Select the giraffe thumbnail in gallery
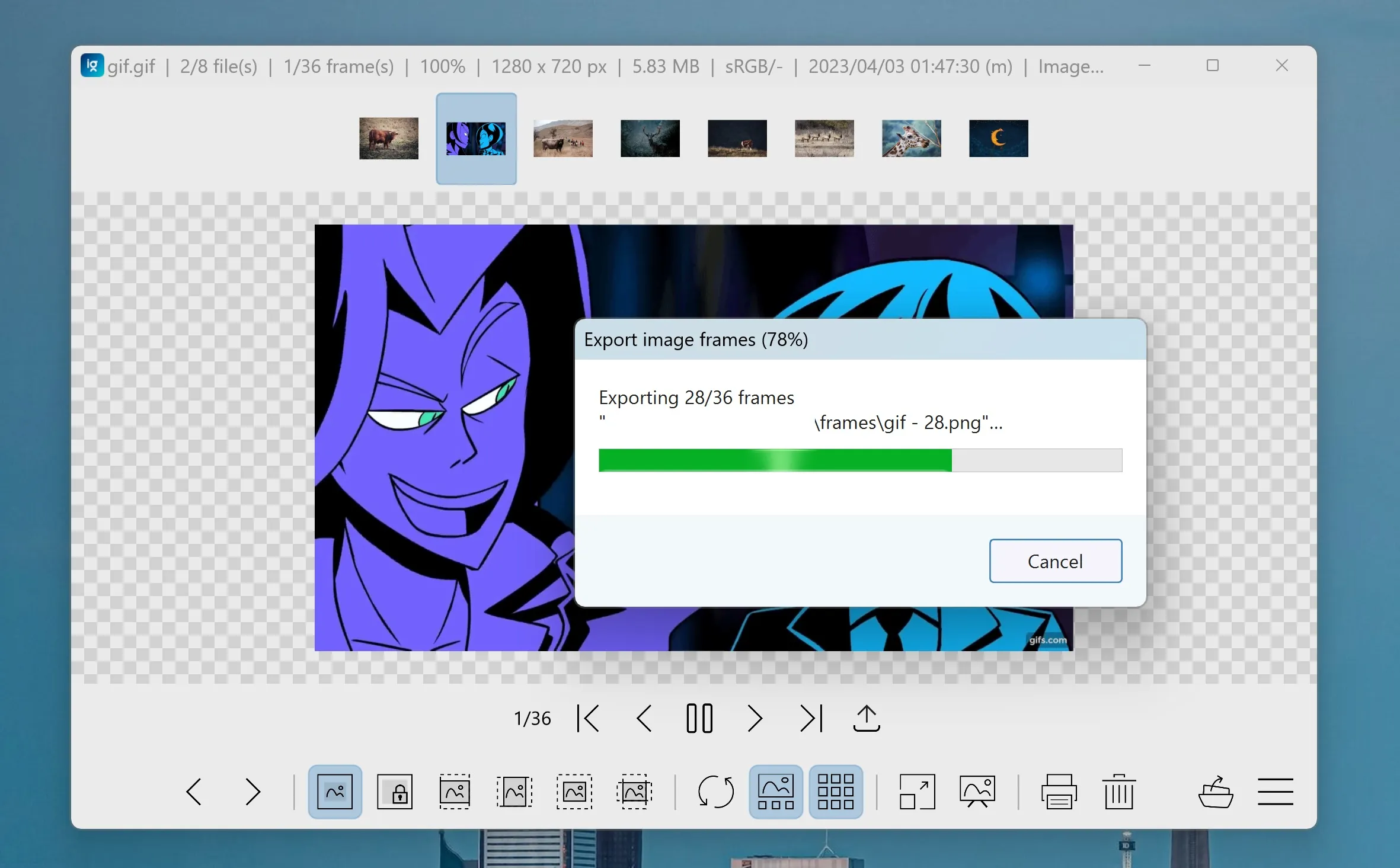Screen dimensions: 1400x868 (911, 139)
